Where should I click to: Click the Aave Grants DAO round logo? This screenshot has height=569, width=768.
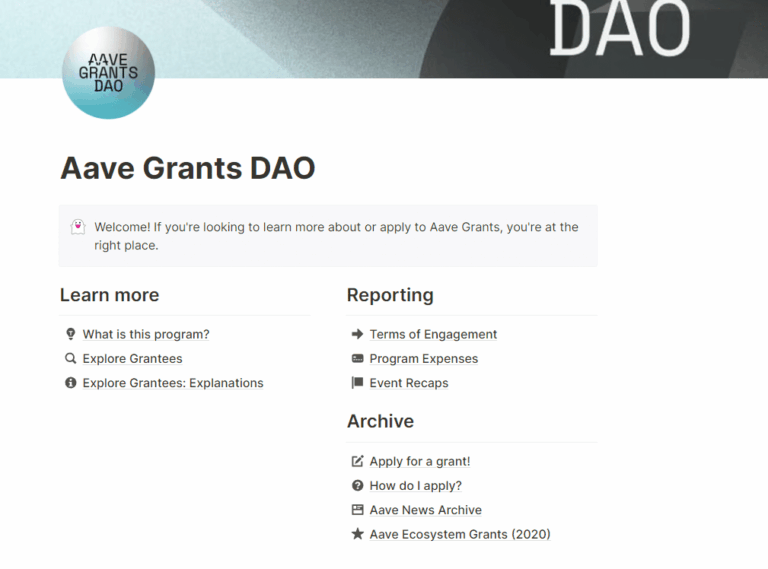point(108,72)
